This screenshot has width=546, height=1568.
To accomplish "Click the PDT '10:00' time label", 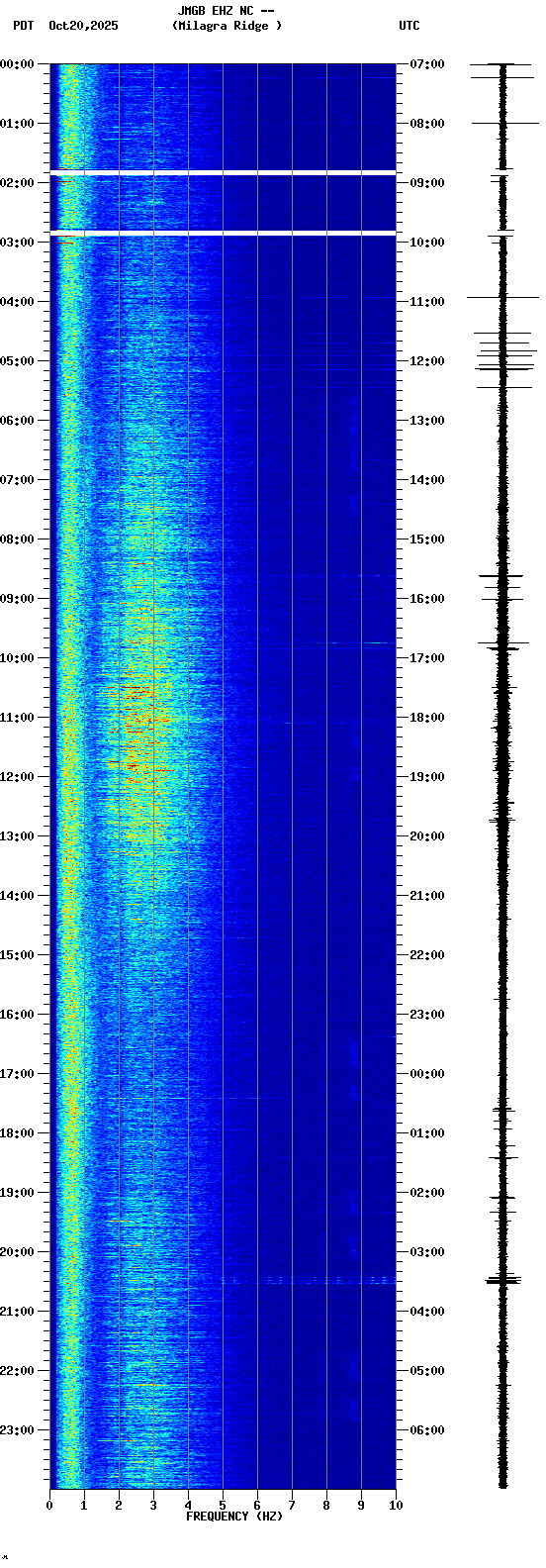I will tap(17, 658).
